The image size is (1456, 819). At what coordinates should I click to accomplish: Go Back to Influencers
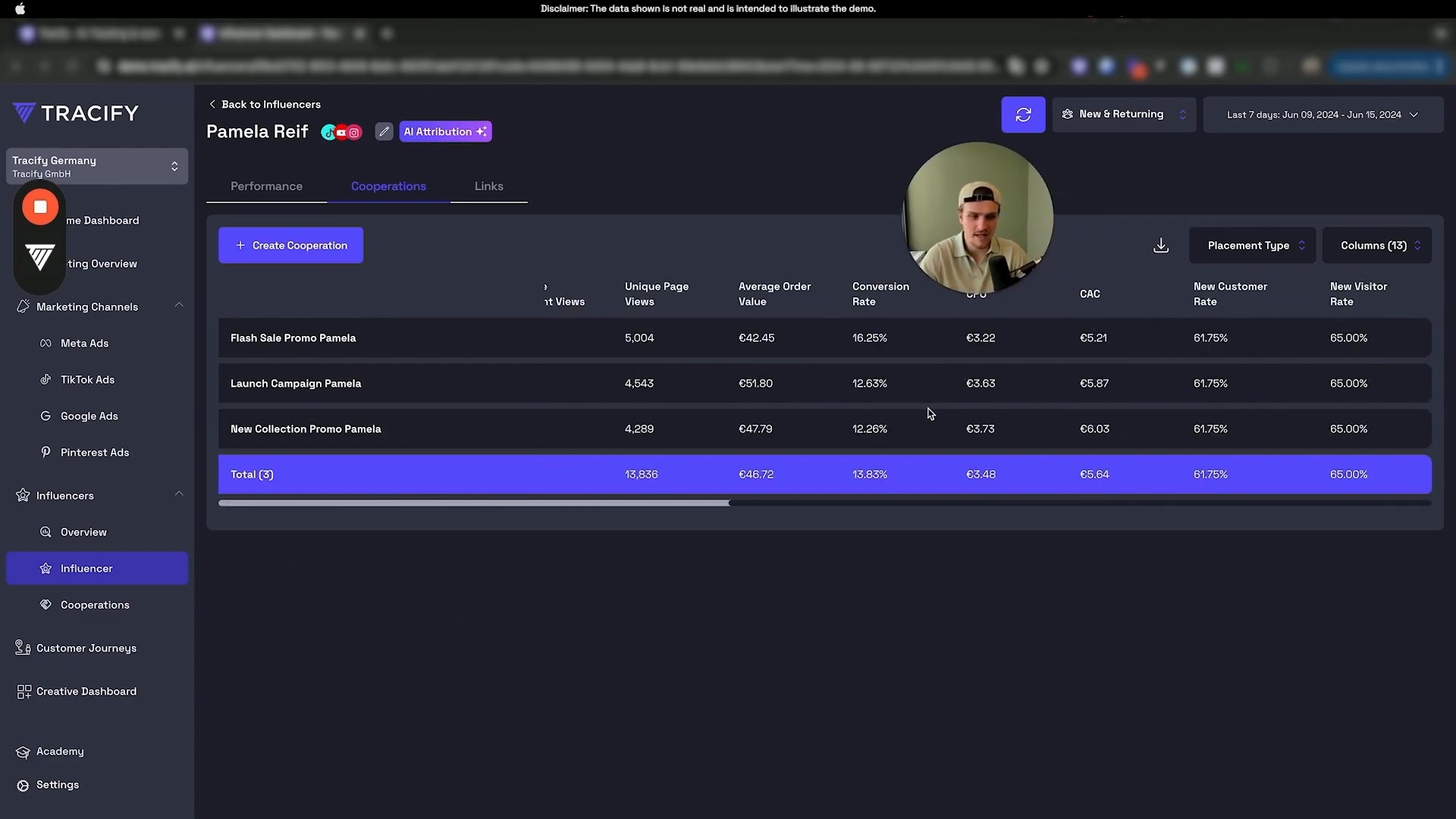(x=264, y=104)
